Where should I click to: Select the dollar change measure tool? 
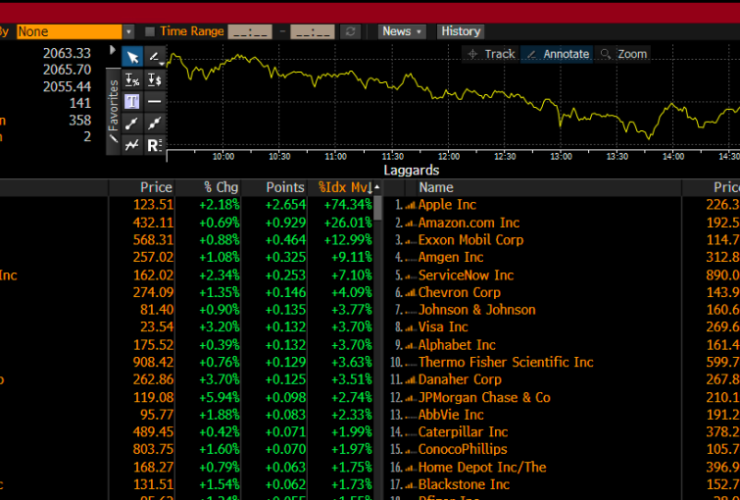tap(154, 80)
